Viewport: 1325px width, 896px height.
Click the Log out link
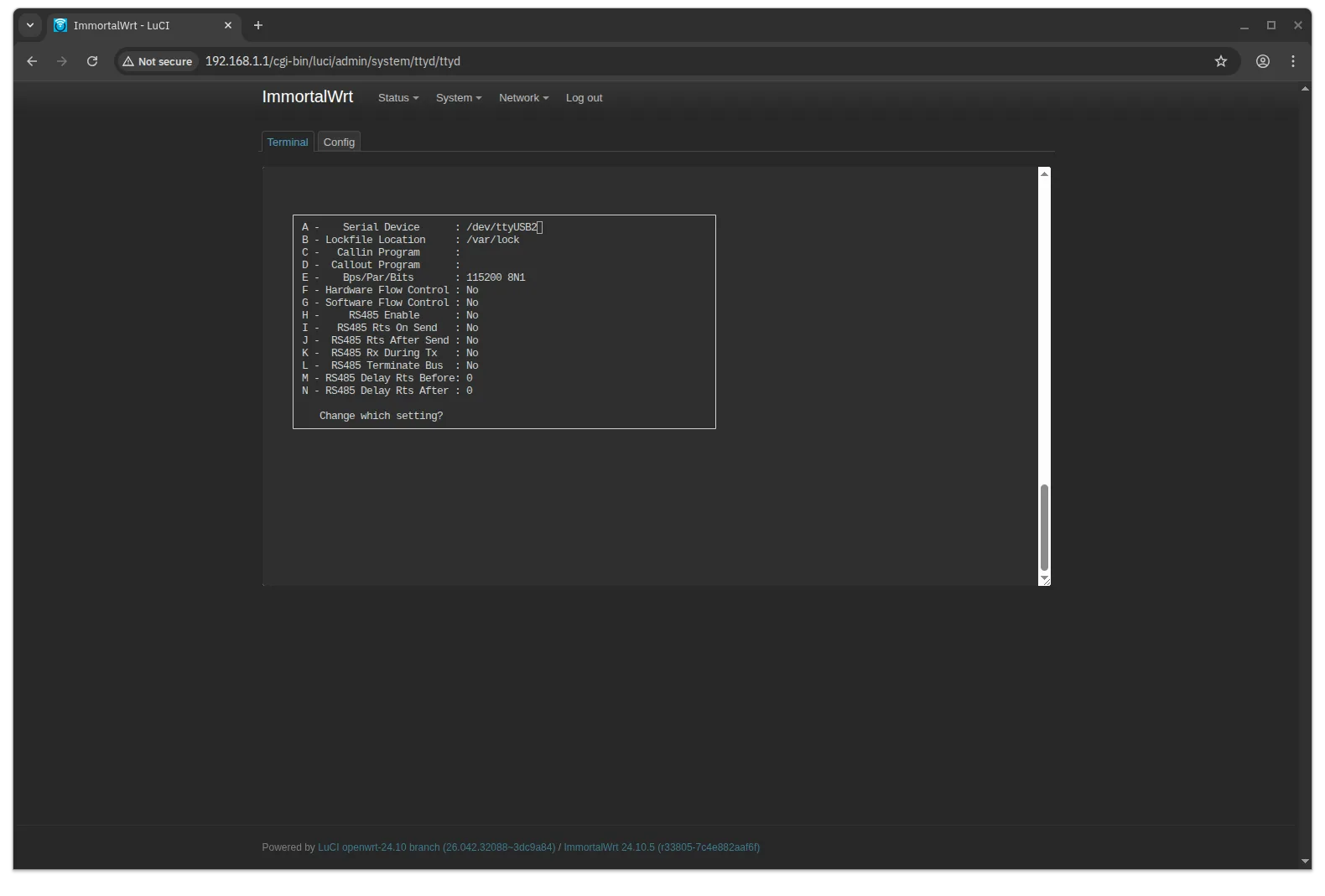pos(584,98)
